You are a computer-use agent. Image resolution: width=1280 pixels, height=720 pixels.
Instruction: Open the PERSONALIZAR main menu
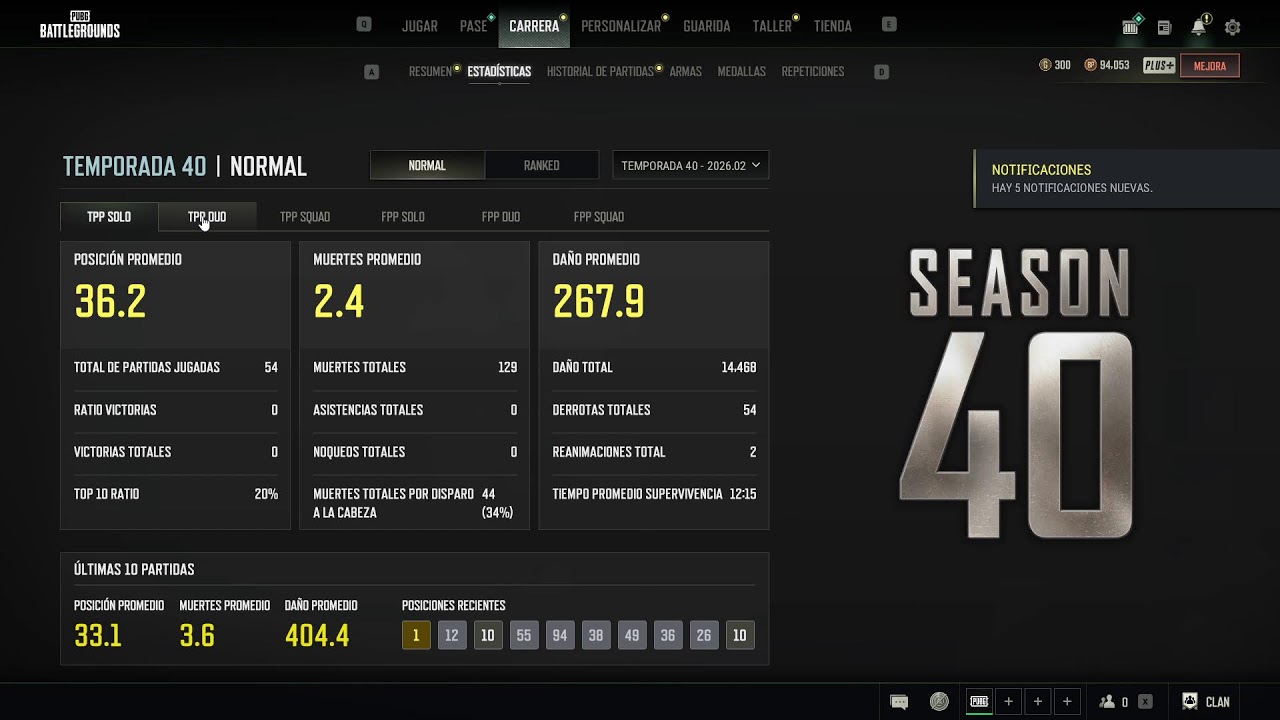click(x=621, y=26)
